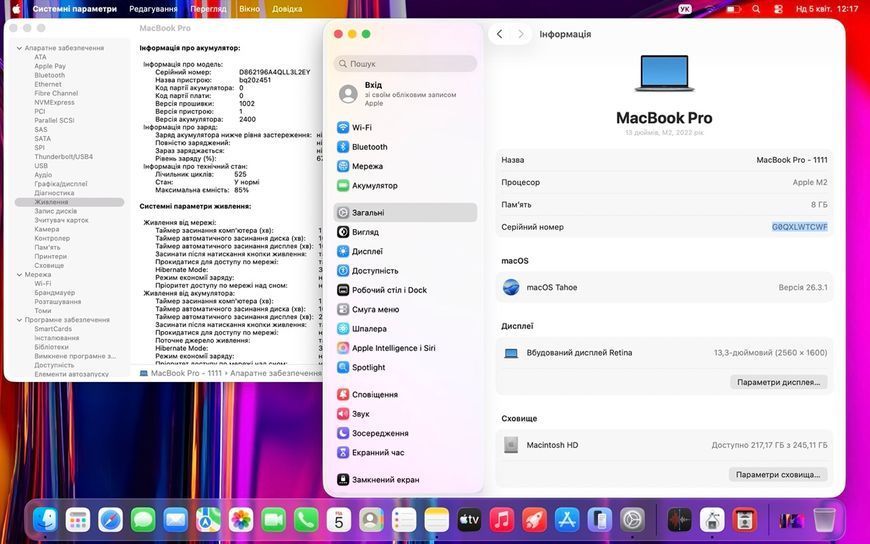
Task: Select highlighted serial number G0QXLWTCWF
Action: pos(800,227)
